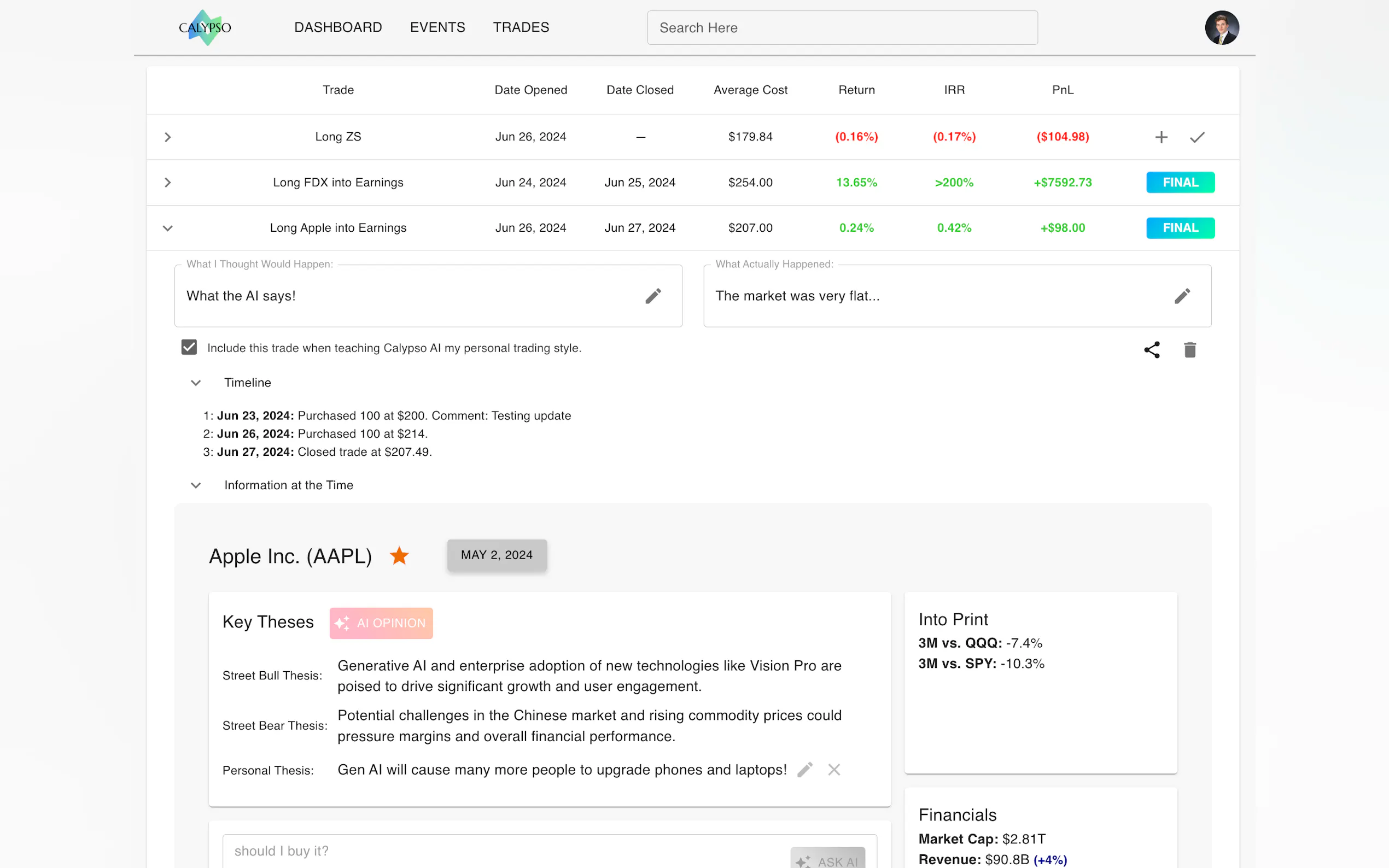
Task: Click the share icon for Apple trade
Action: pos(1151,350)
